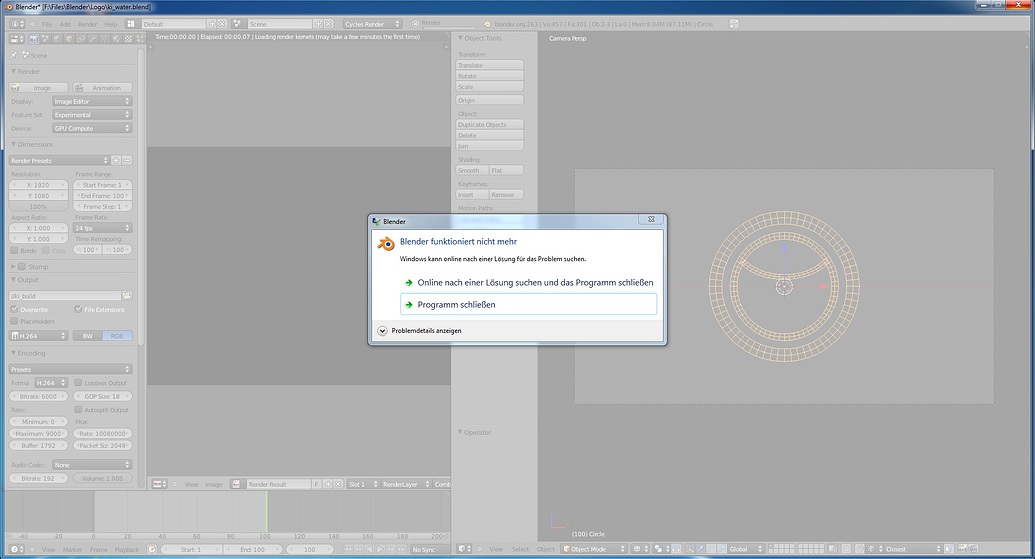Open the Object Mode dropdown
Screen dimensions: 1035x559
point(593,549)
